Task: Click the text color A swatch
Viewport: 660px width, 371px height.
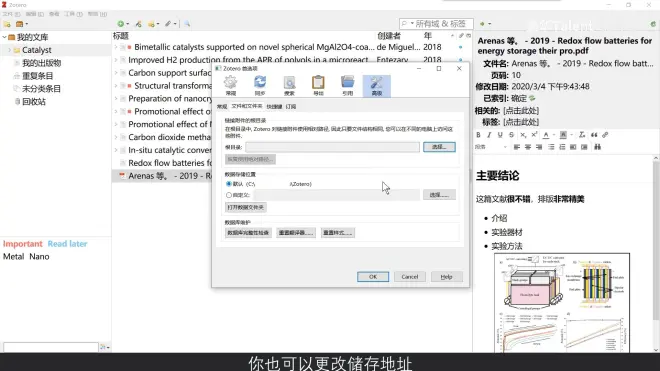Action: (546, 135)
